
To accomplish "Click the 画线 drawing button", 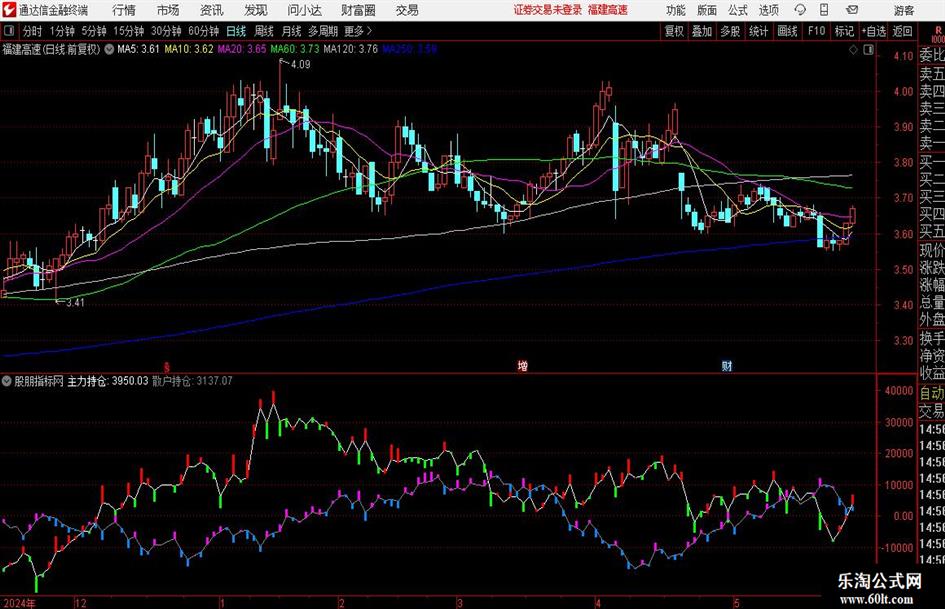I will (x=787, y=31).
